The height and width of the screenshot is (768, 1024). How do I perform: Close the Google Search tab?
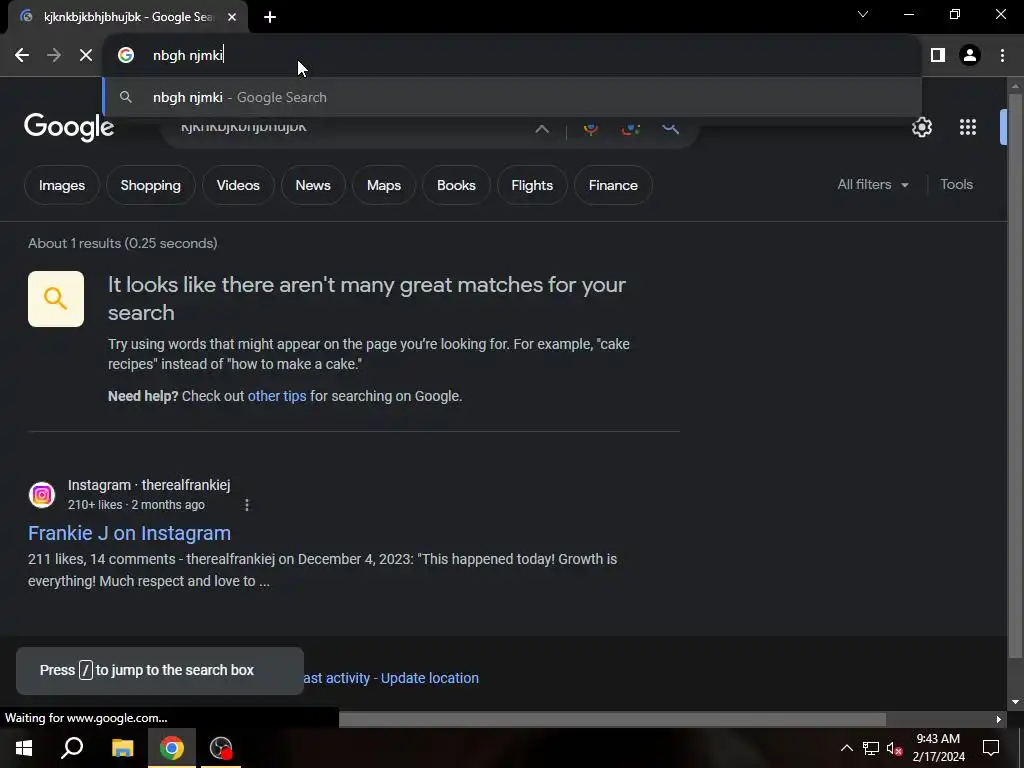232,17
